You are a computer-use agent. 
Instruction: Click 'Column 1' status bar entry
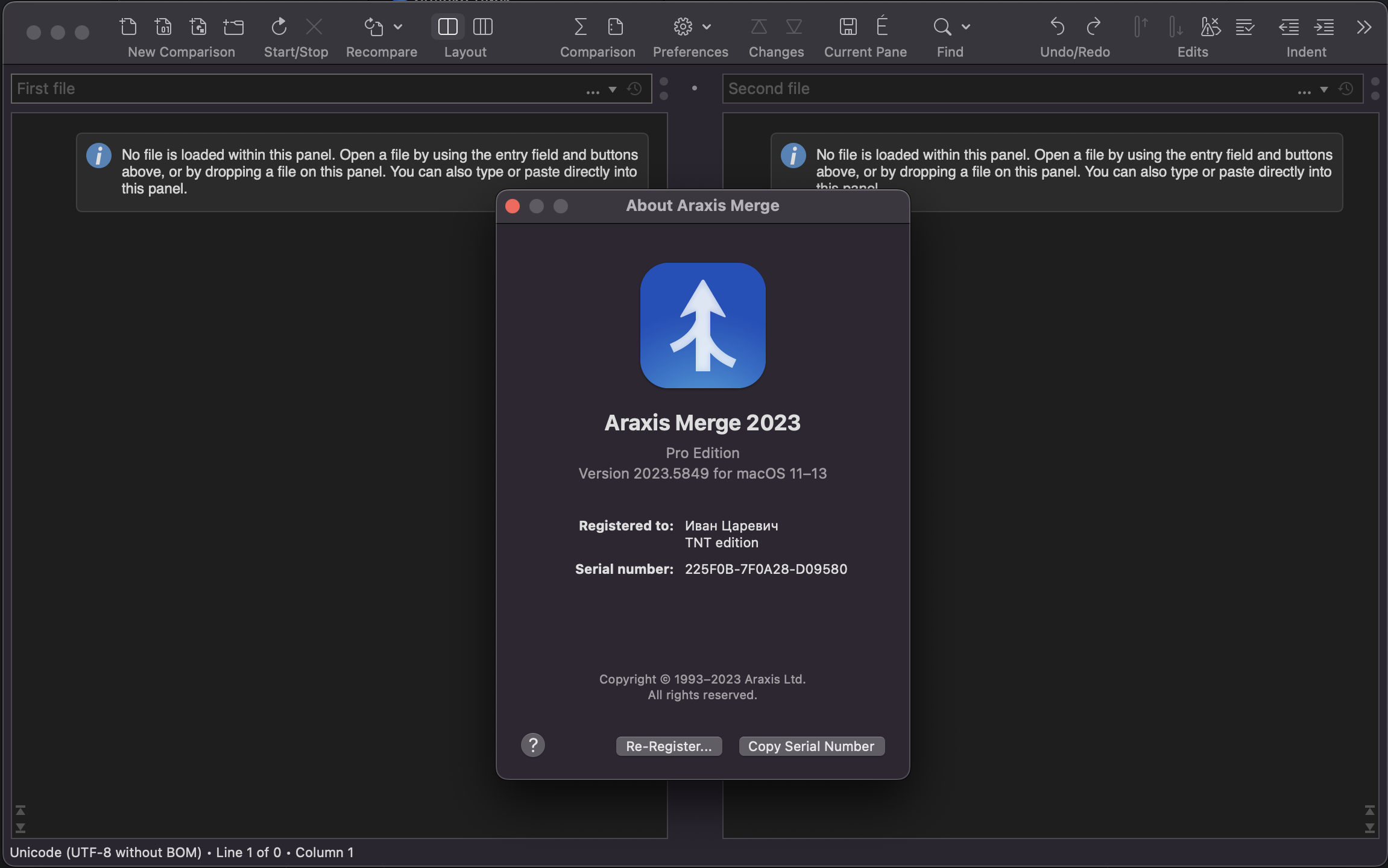point(324,852)
